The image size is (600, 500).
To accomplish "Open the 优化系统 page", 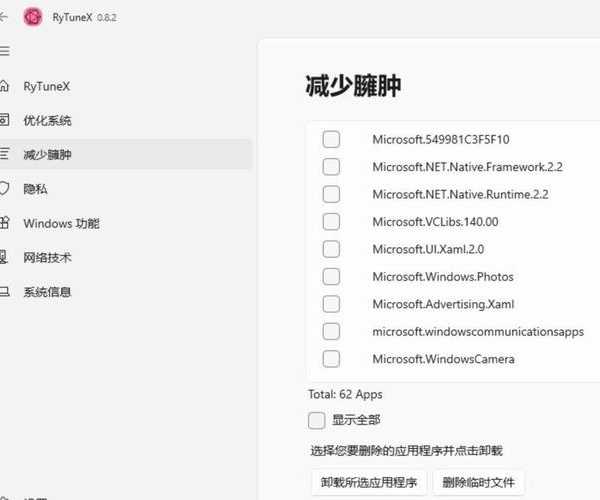I will 47,120.
